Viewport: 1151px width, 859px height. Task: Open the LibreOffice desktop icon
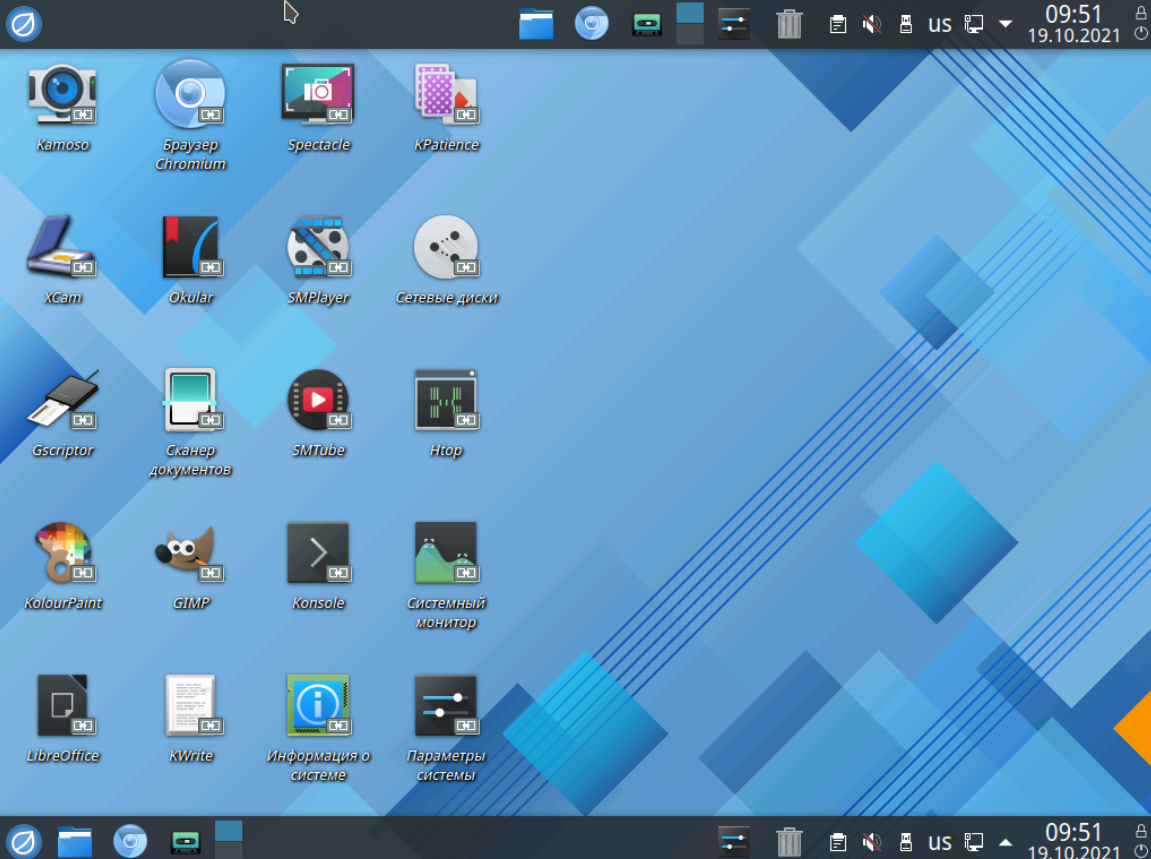pos(62,705)
